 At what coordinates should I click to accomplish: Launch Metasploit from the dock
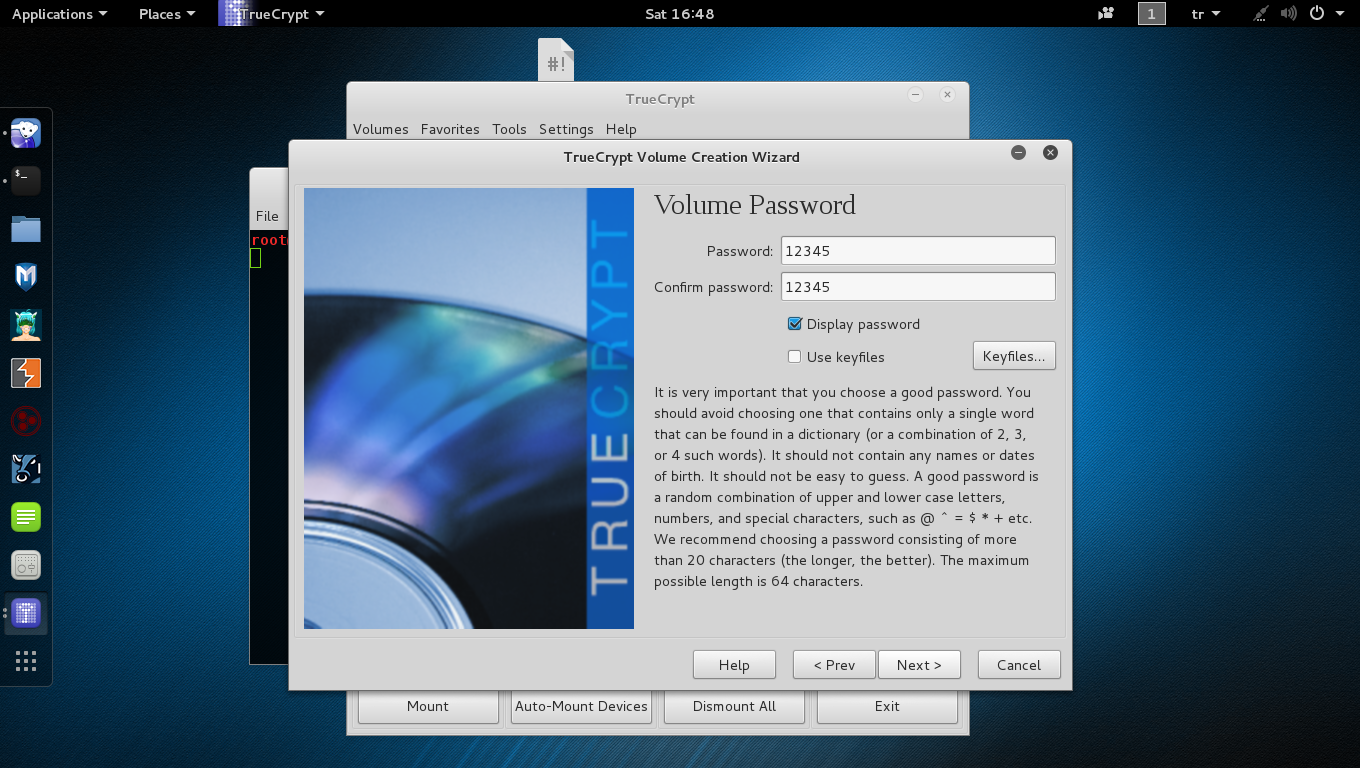(26, 277)
